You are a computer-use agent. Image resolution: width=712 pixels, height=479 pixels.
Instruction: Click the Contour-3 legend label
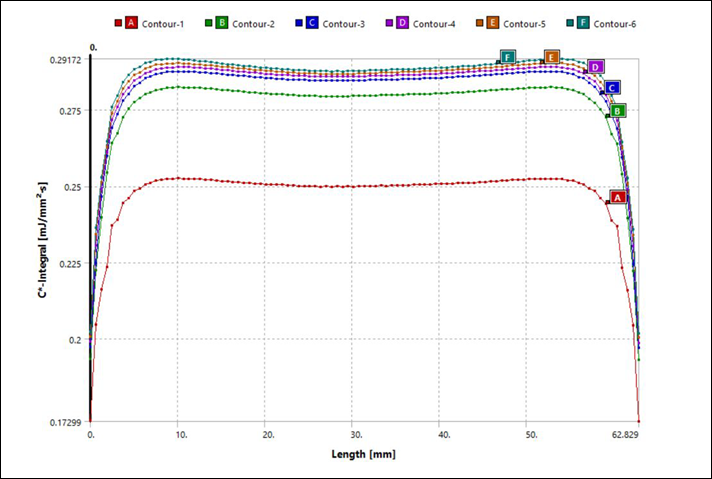pyautogui.click(x=343, y=24)
